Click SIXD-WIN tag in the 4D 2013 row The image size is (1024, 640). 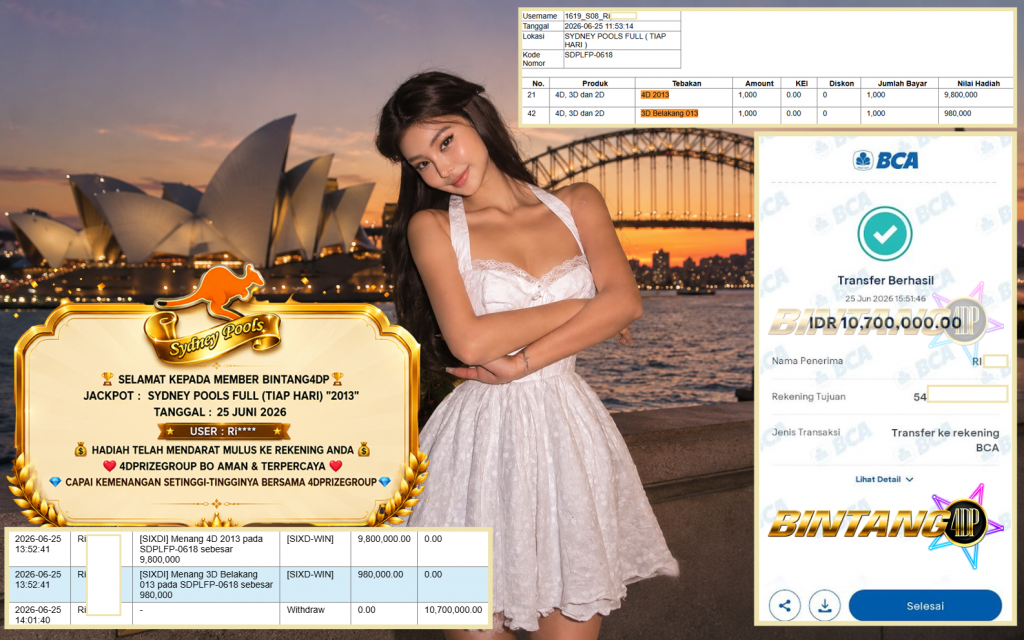(310, 539)
